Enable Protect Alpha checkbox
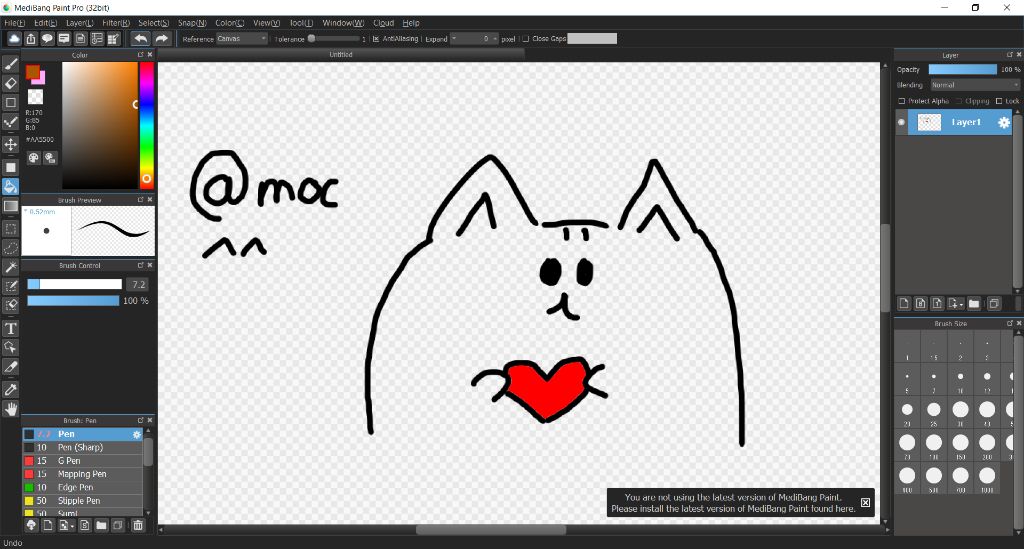 click(902, 101)
